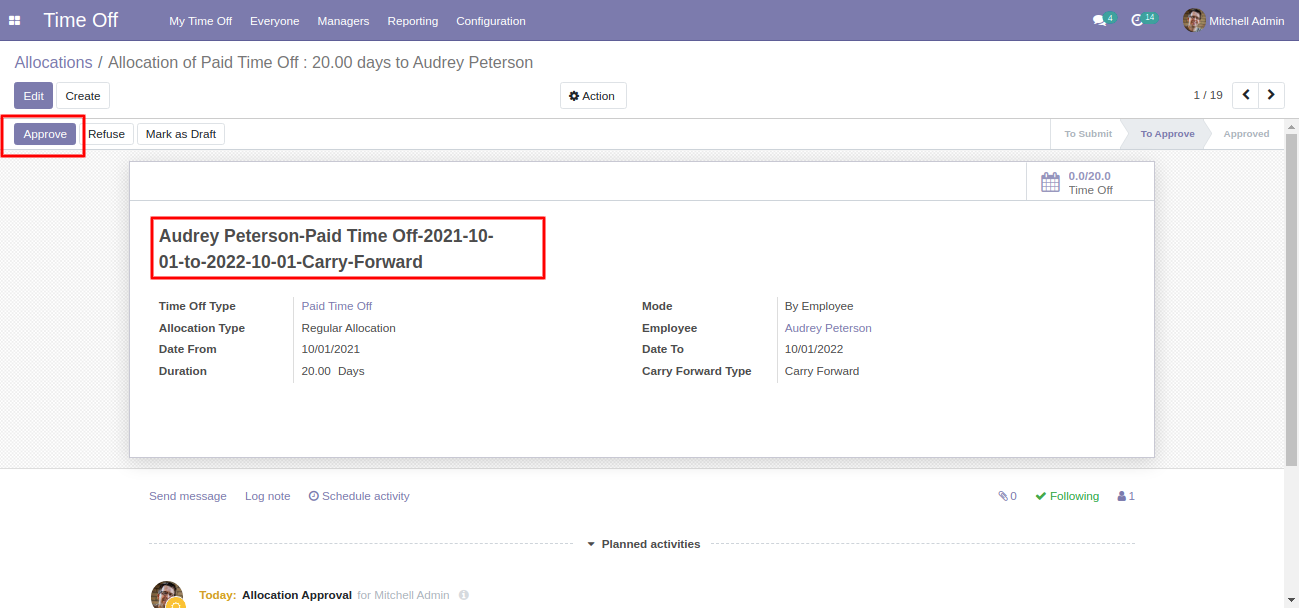Open the Reporting menu
This screenshot has width=1299, height=608.
point(412,21)
